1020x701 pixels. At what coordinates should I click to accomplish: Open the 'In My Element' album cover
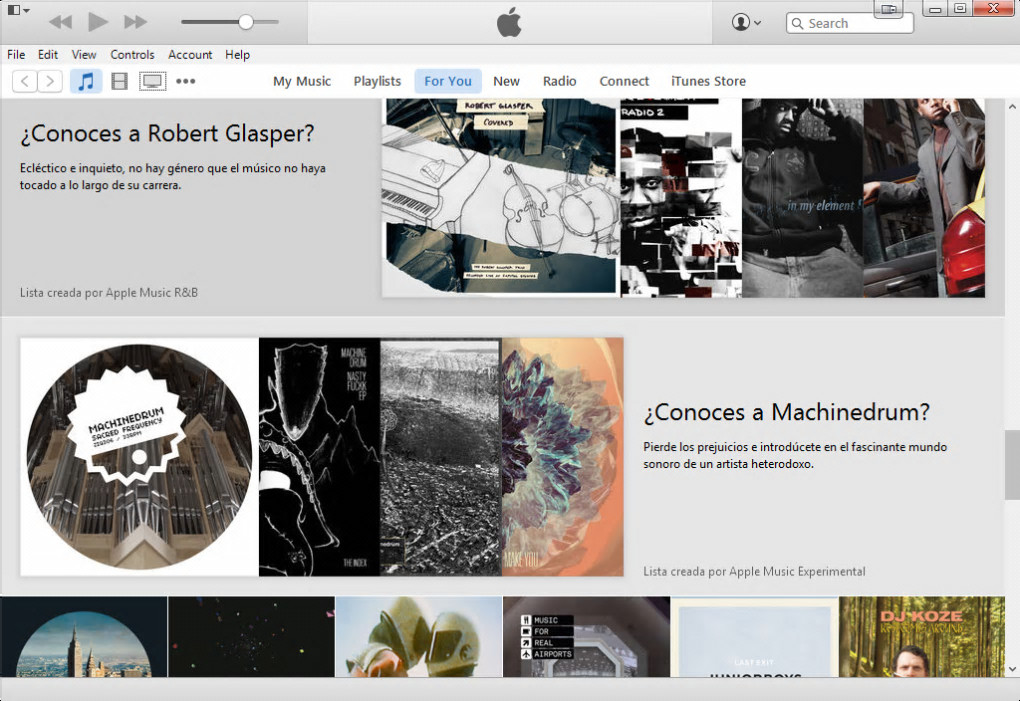[x=803, y=198]
